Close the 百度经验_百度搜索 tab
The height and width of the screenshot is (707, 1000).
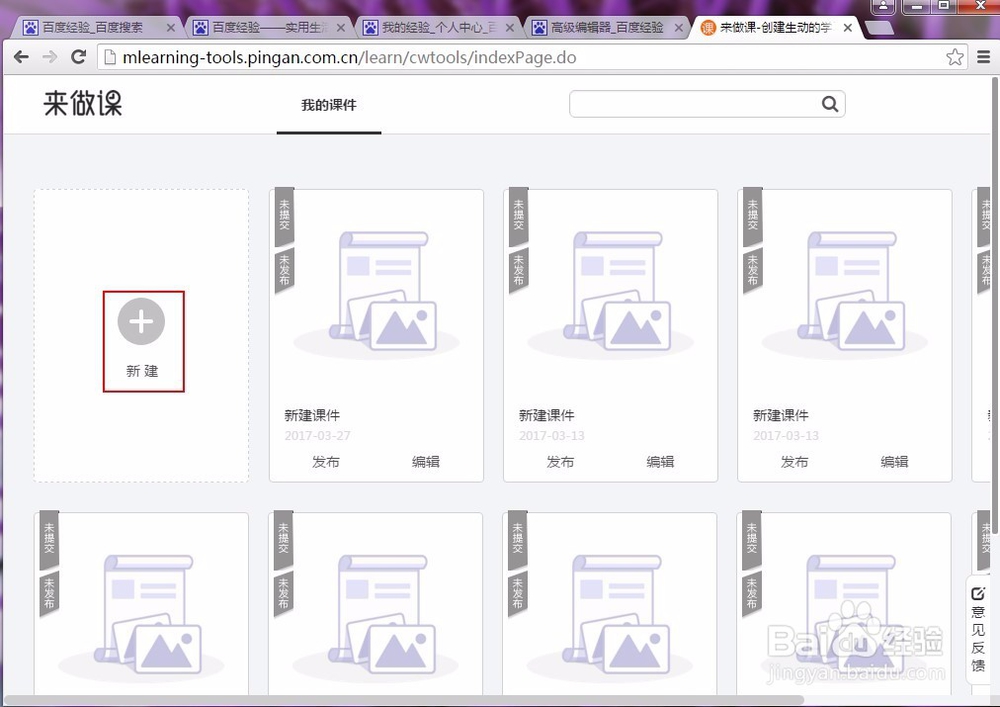pos(170,28)
